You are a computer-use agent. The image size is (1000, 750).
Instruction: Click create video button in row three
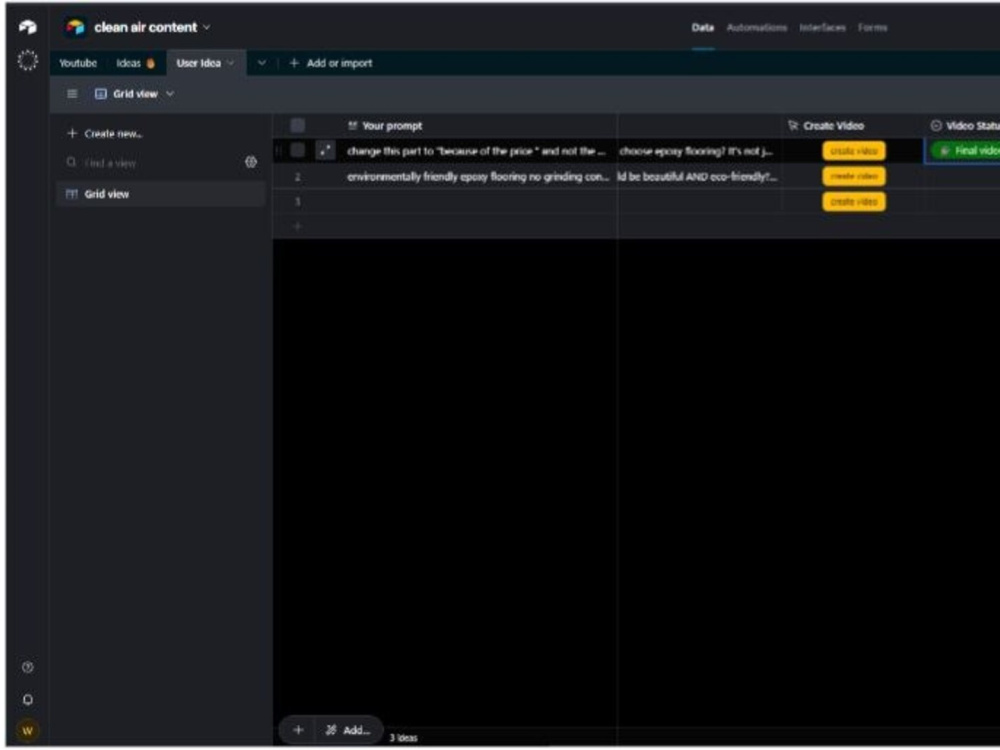pos(853,202)
